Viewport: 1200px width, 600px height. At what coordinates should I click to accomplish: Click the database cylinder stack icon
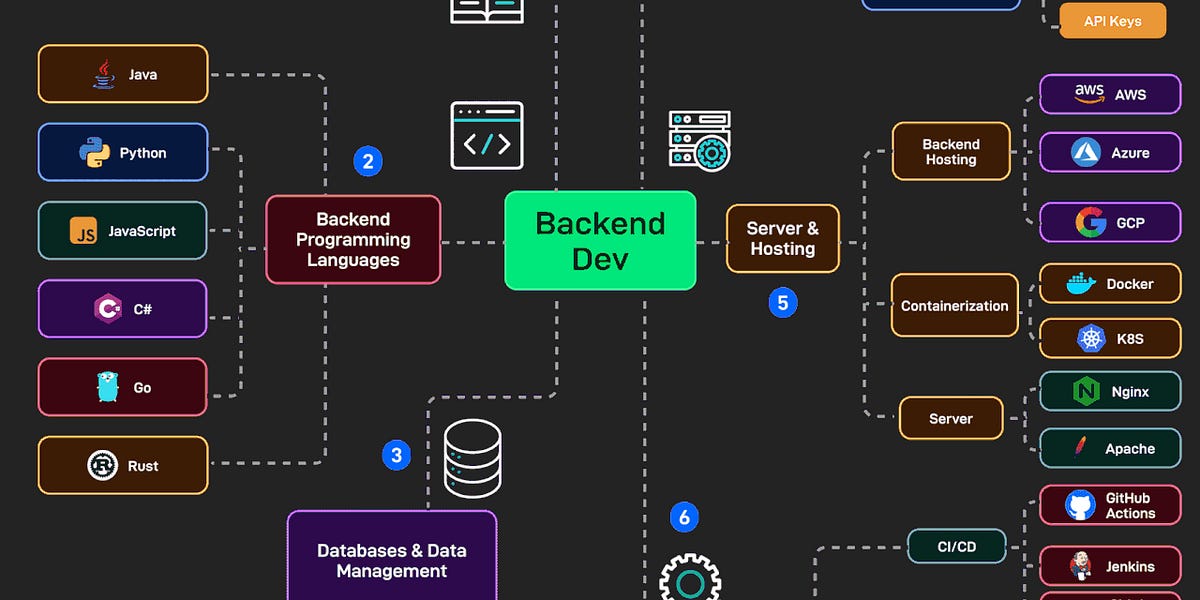click(473, 458)
